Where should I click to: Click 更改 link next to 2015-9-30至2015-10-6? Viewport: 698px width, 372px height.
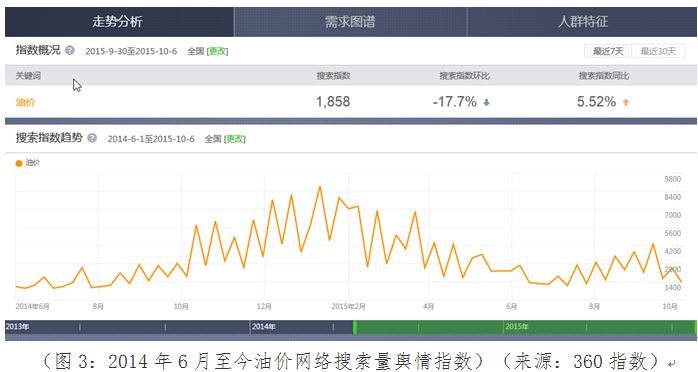point(218,51)
